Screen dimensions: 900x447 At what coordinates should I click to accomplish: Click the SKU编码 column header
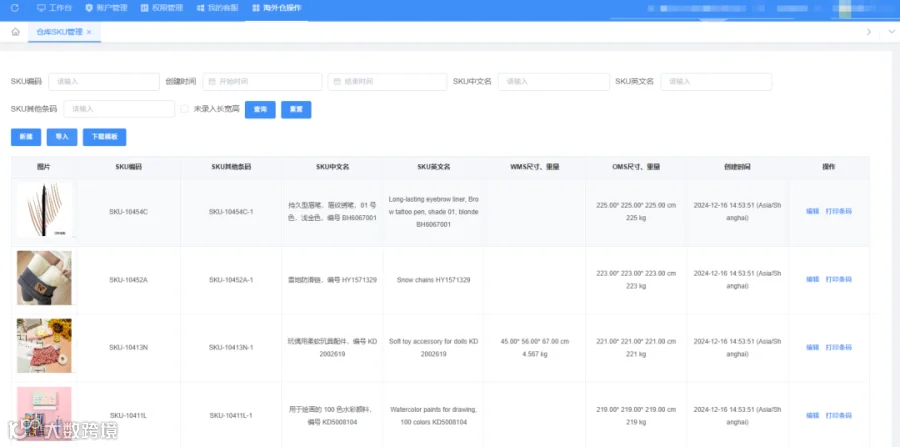click(x=129, y=167)
